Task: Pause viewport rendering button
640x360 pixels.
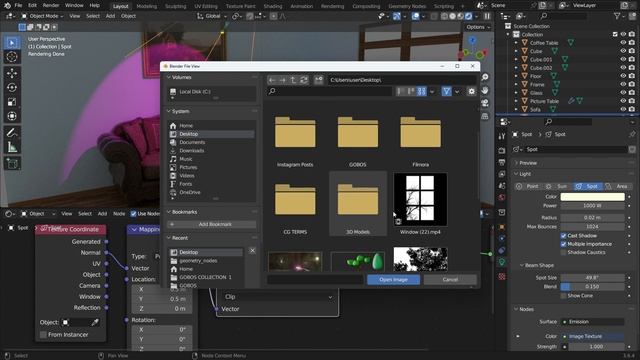Action: pyautogui.click(x=487, y=16)
